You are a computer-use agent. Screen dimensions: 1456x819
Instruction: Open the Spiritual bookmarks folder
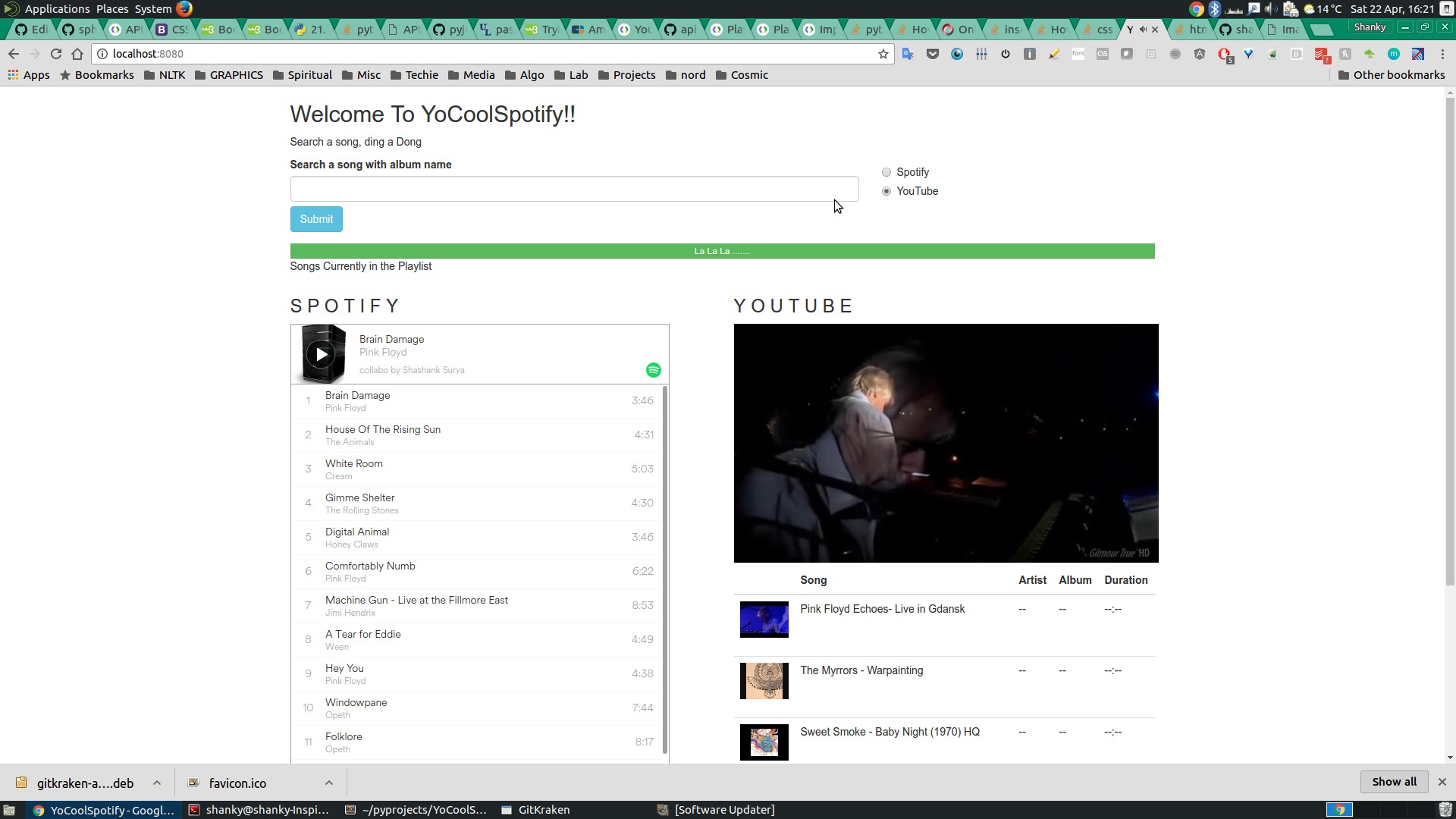click(x=302, y=75)
